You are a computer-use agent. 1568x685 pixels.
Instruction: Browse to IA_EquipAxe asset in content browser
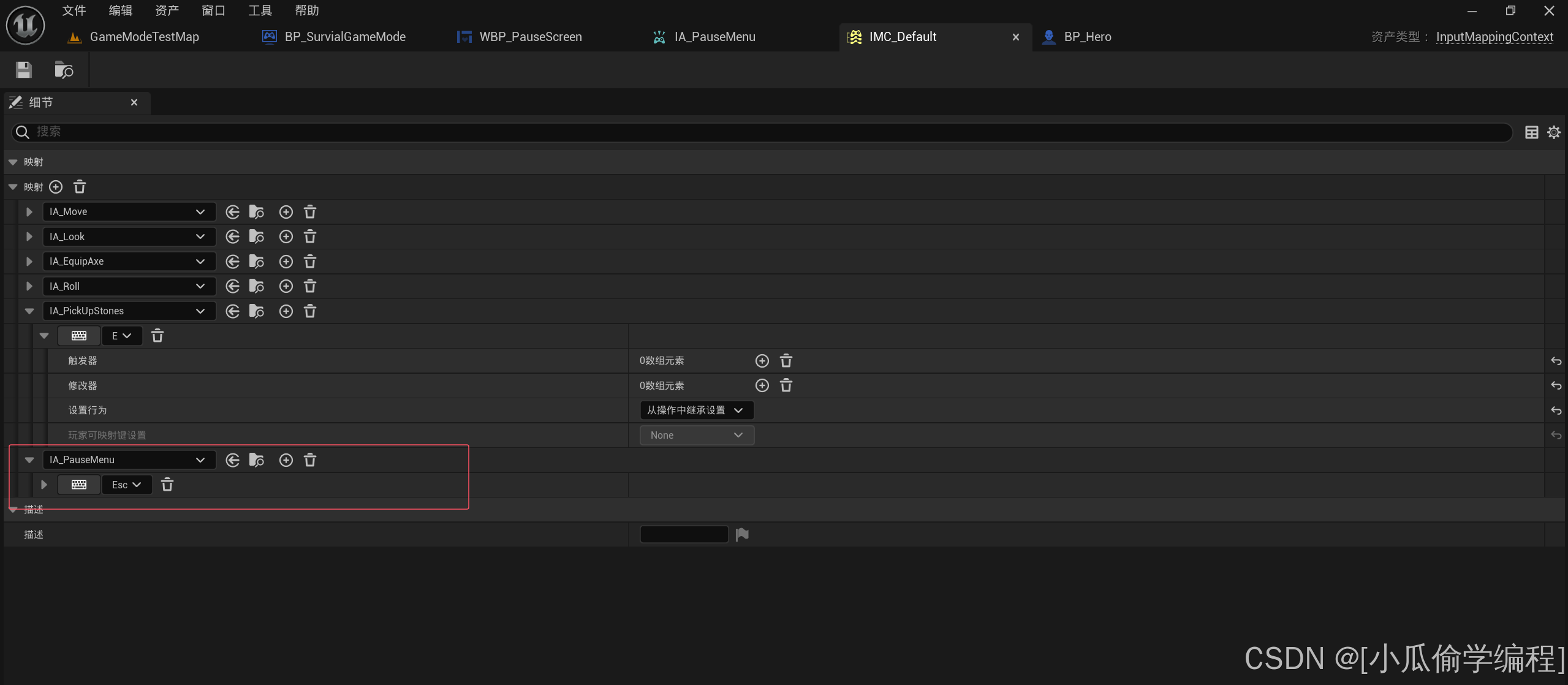point(257,262)
